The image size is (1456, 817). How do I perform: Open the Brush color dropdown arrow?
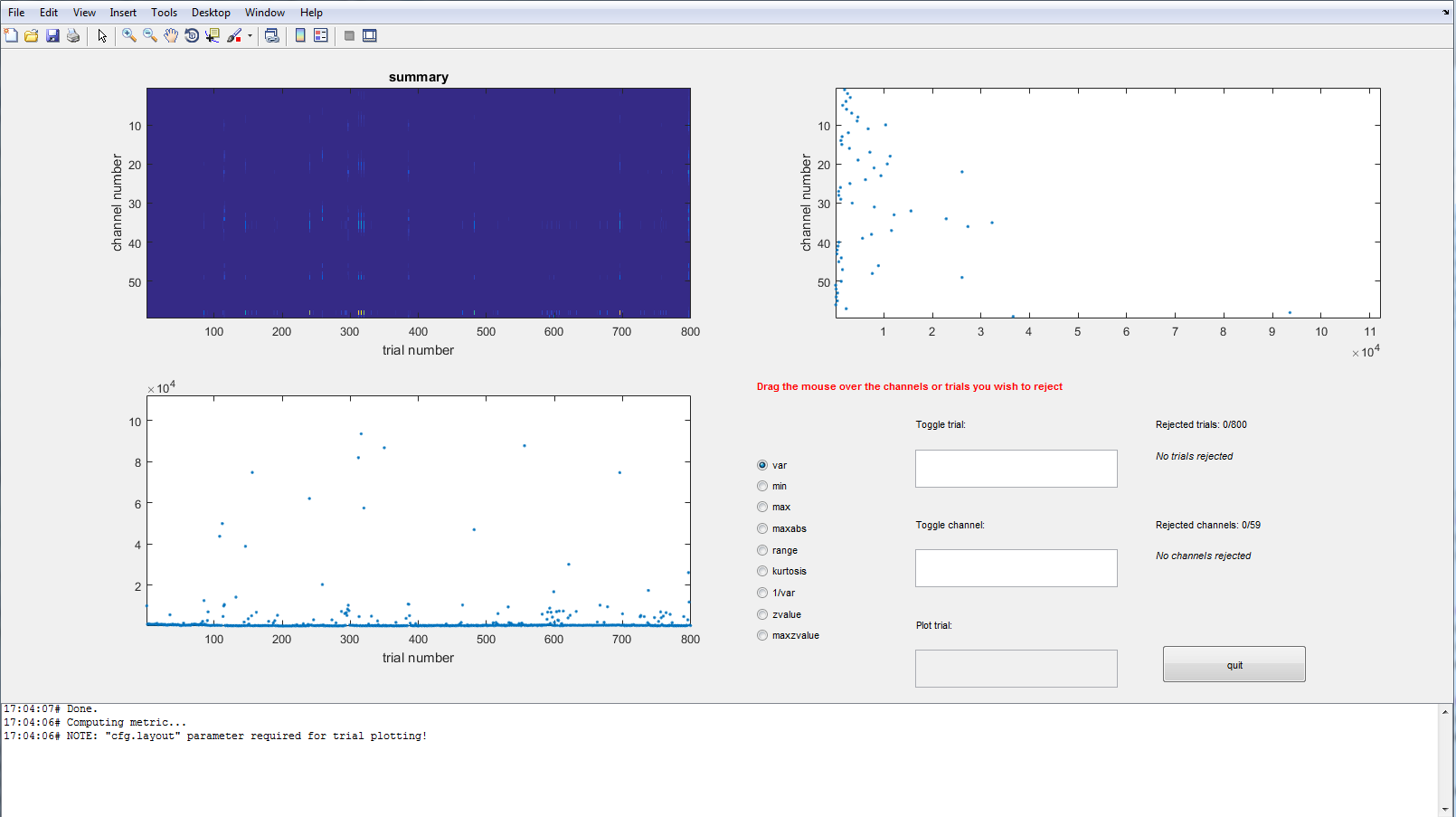(250, 36)
